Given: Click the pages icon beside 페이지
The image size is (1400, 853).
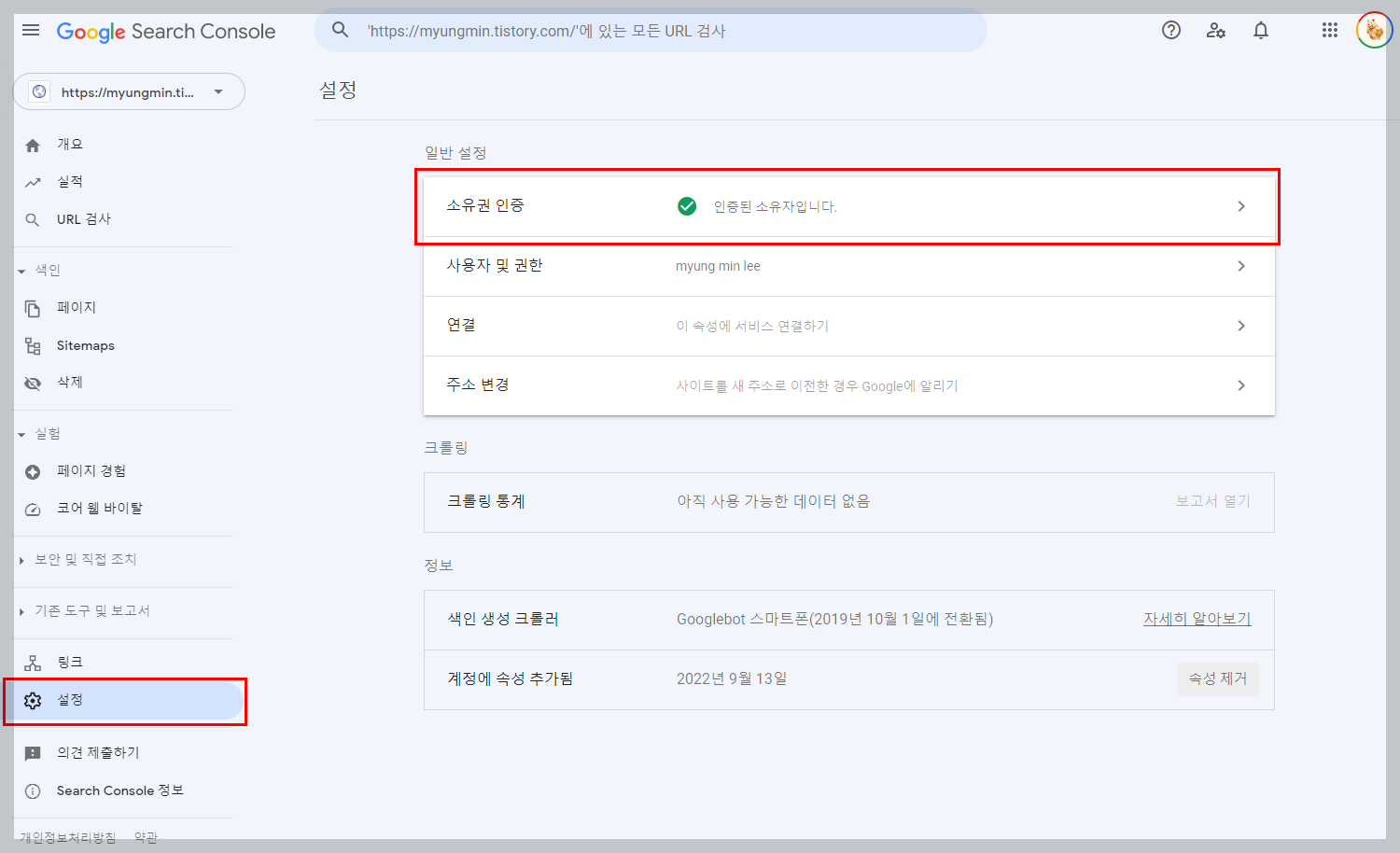Looking at the screenshot, I should pos(33,308).
